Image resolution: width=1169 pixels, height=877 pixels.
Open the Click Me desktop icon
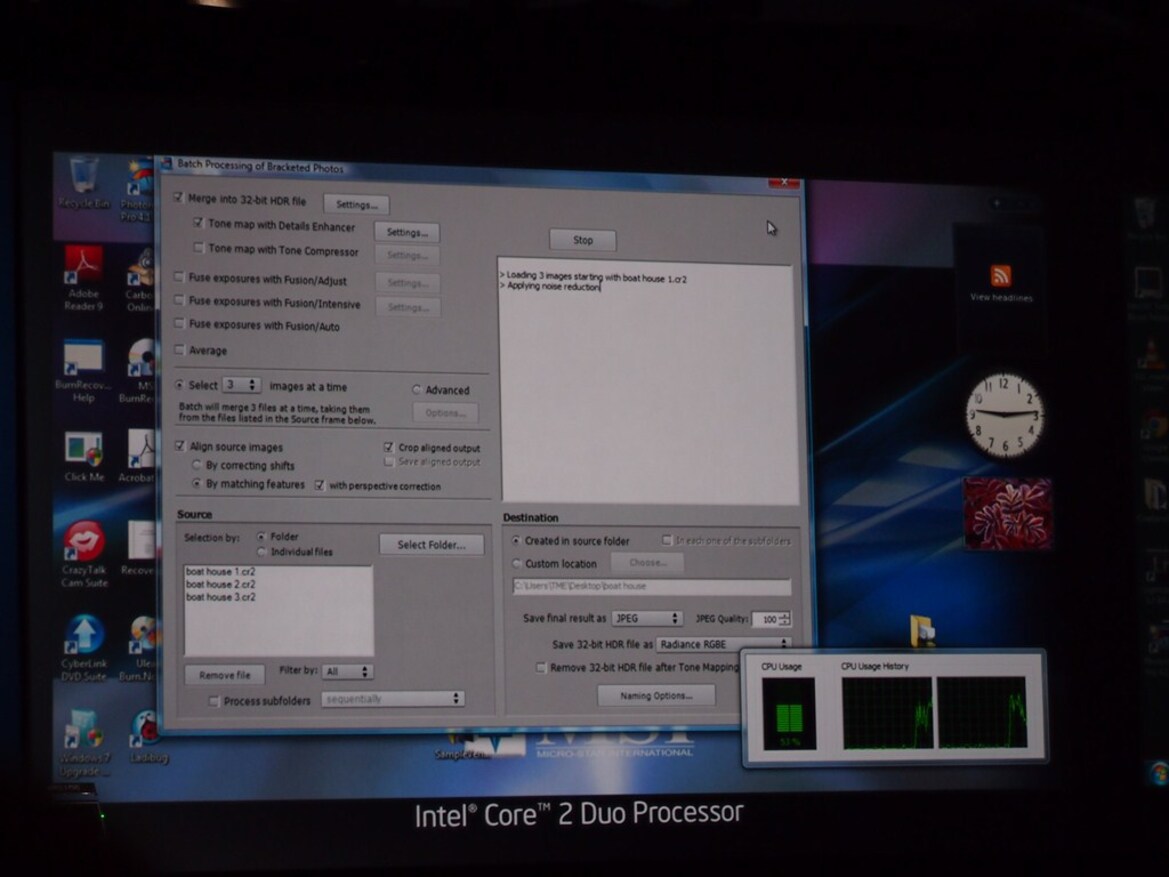click(x=84, y=456)
